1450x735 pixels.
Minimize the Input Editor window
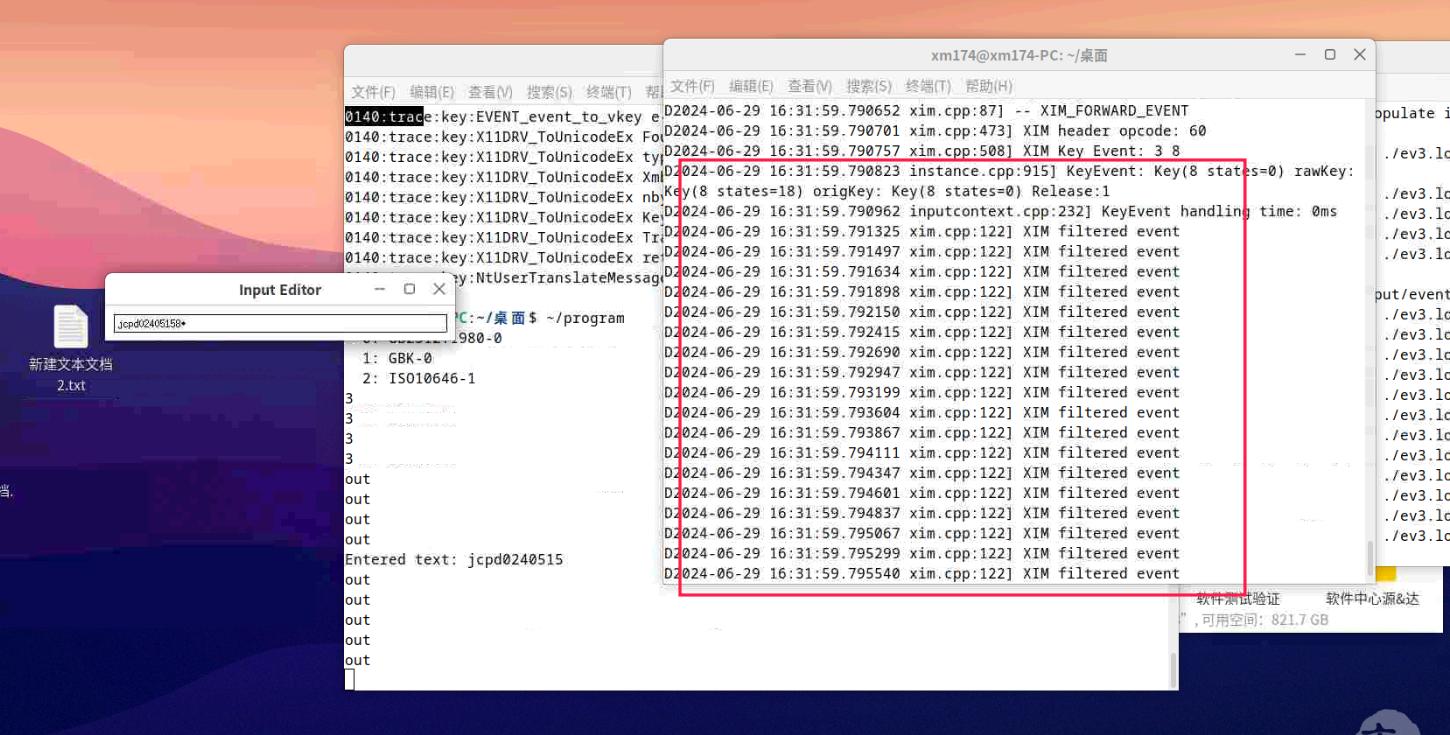coord(380,289)
